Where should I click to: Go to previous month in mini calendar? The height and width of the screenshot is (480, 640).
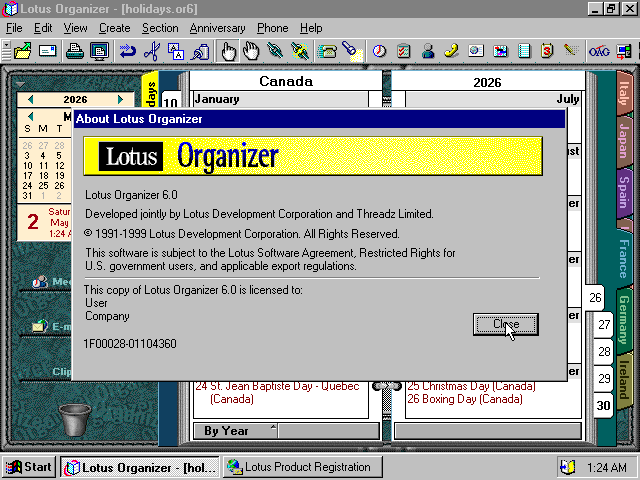pyautogui.click(x=31, y=117)
